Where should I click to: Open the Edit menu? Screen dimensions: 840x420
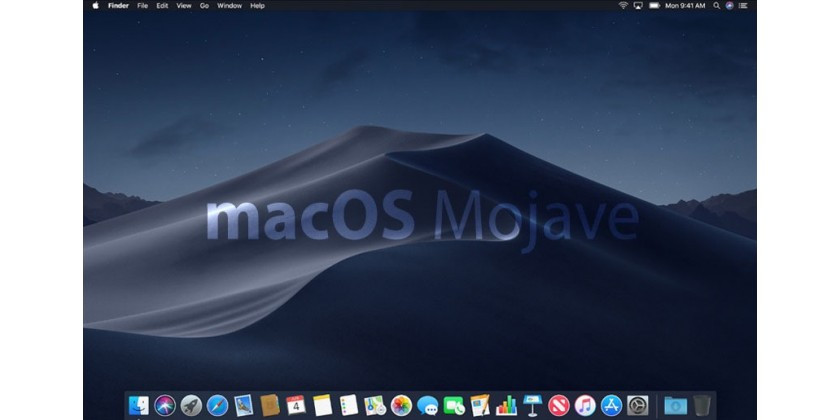[162, 5]
